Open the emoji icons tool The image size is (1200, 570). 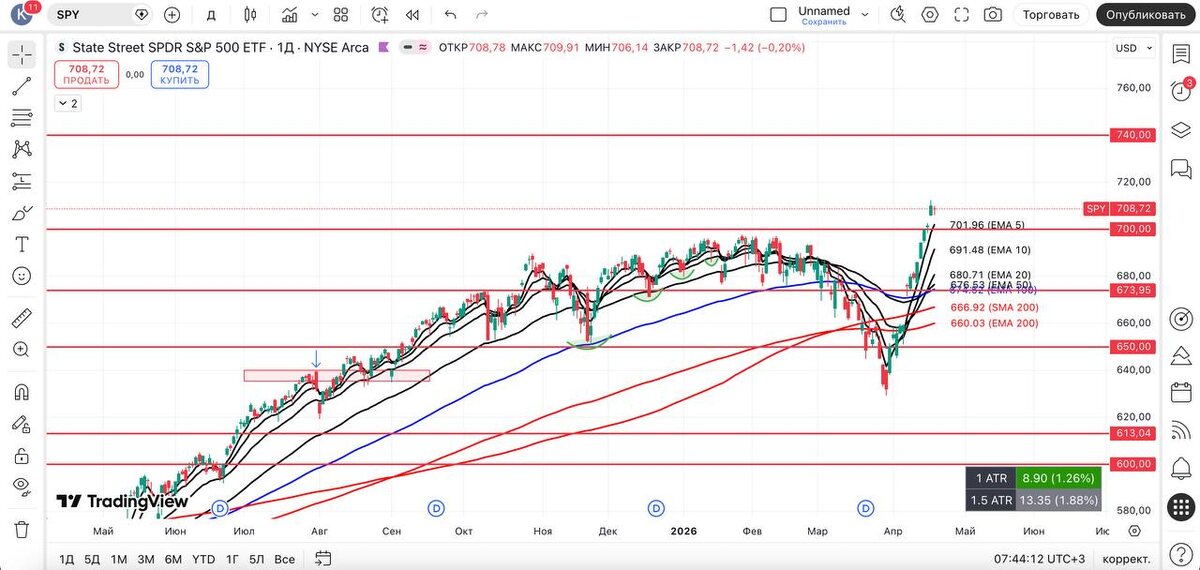click(21, 276)
